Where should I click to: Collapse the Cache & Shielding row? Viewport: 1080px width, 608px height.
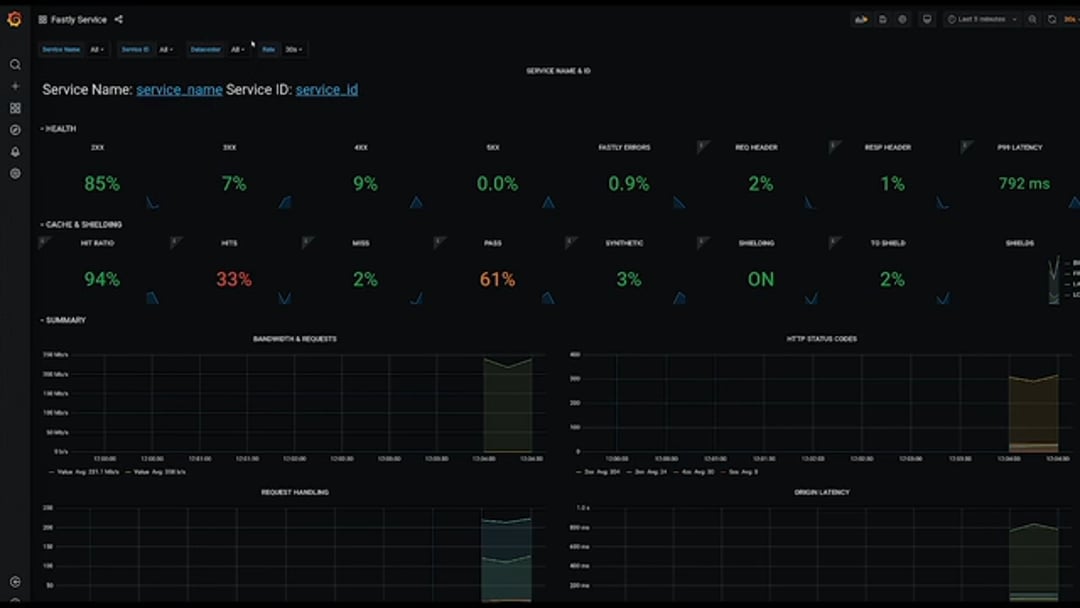[81, 224]
